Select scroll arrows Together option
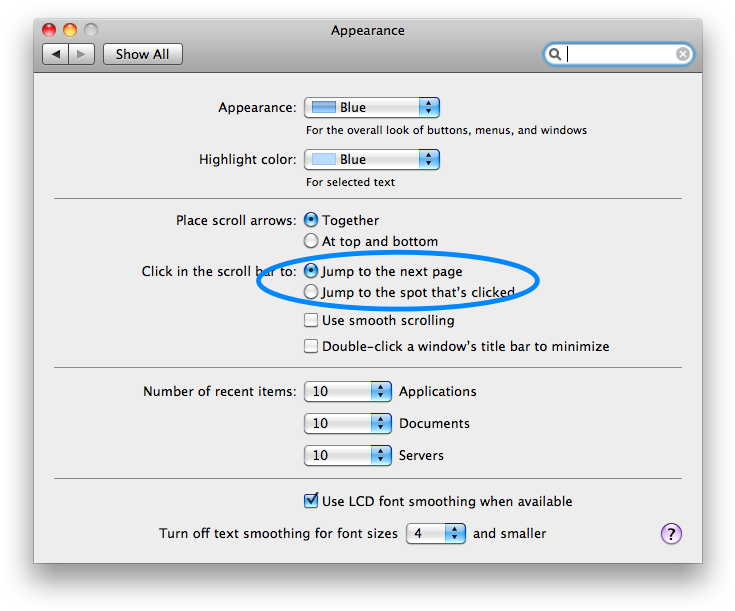Viewport: 735px width, 611px height. 312,220
